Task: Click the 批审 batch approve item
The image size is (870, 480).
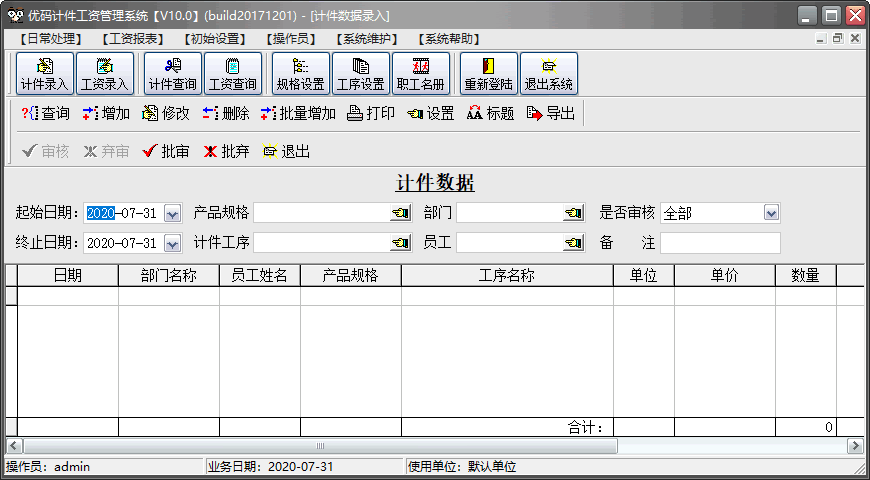Action: 166,151
